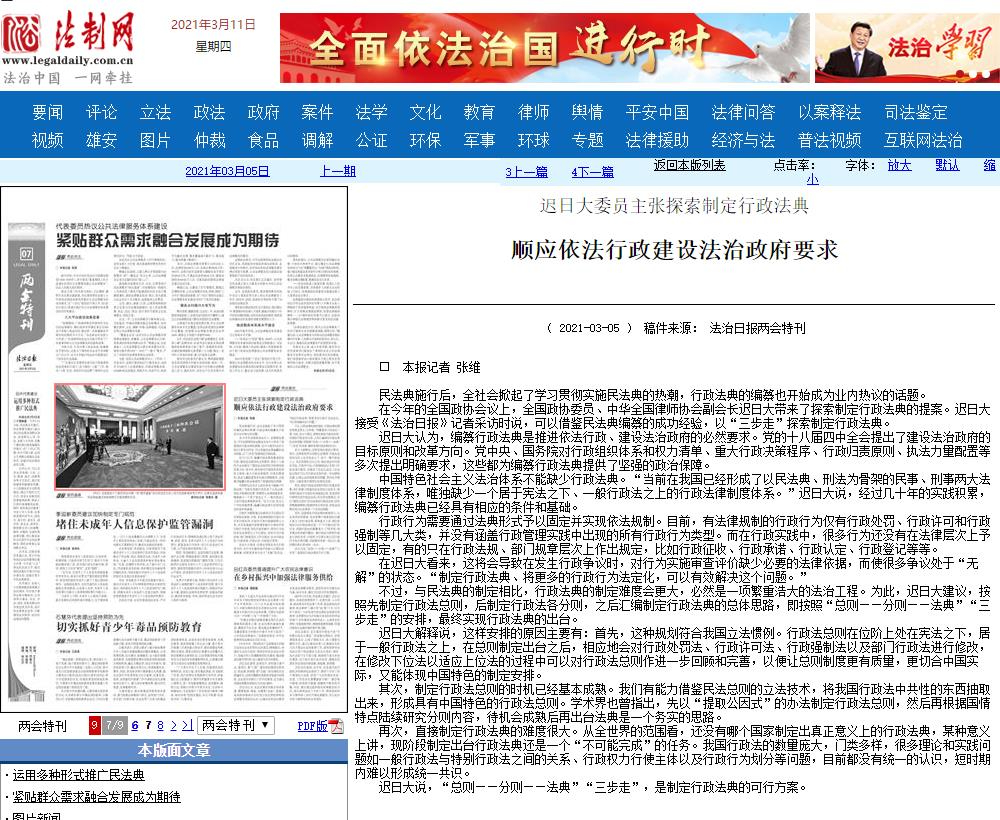Open the 案件 nav item

click(317, 112)
